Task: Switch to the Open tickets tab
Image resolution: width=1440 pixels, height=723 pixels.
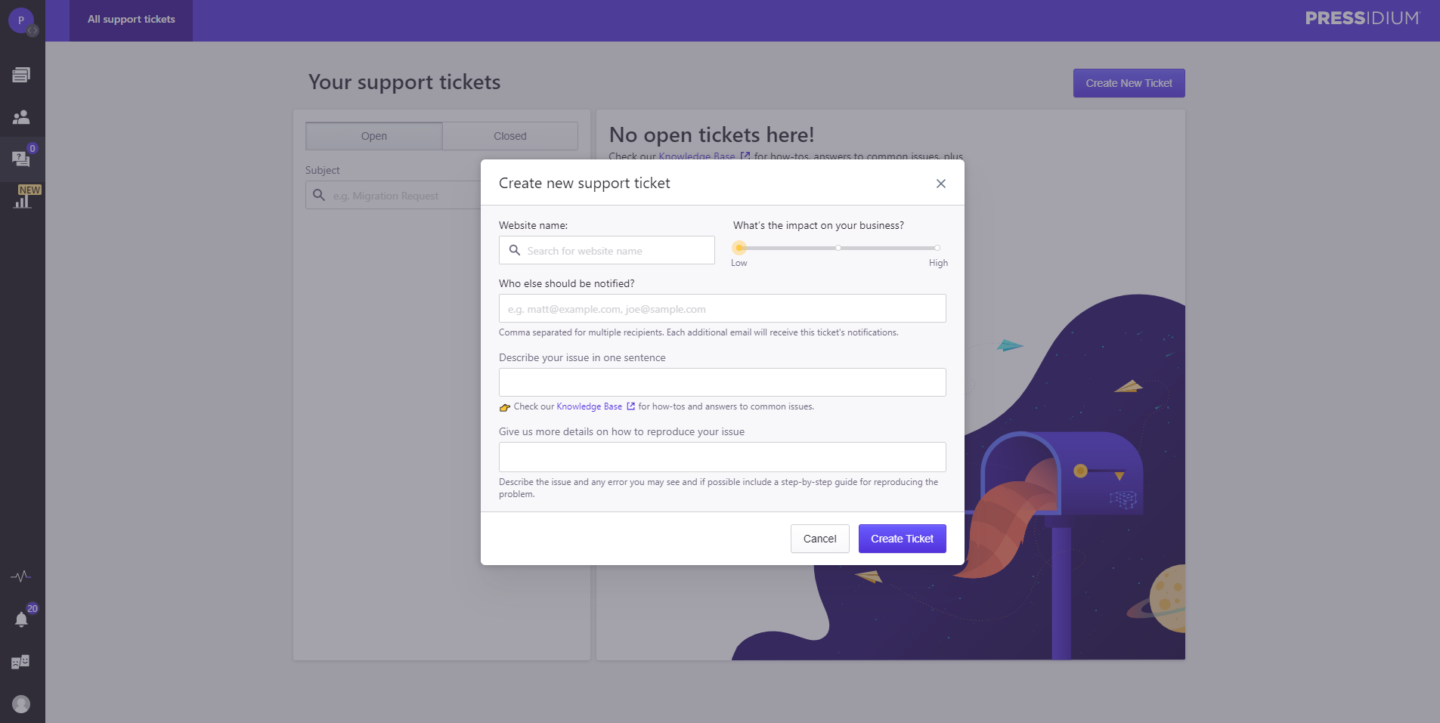Action: pyautogui.click(x=374, y=136)
